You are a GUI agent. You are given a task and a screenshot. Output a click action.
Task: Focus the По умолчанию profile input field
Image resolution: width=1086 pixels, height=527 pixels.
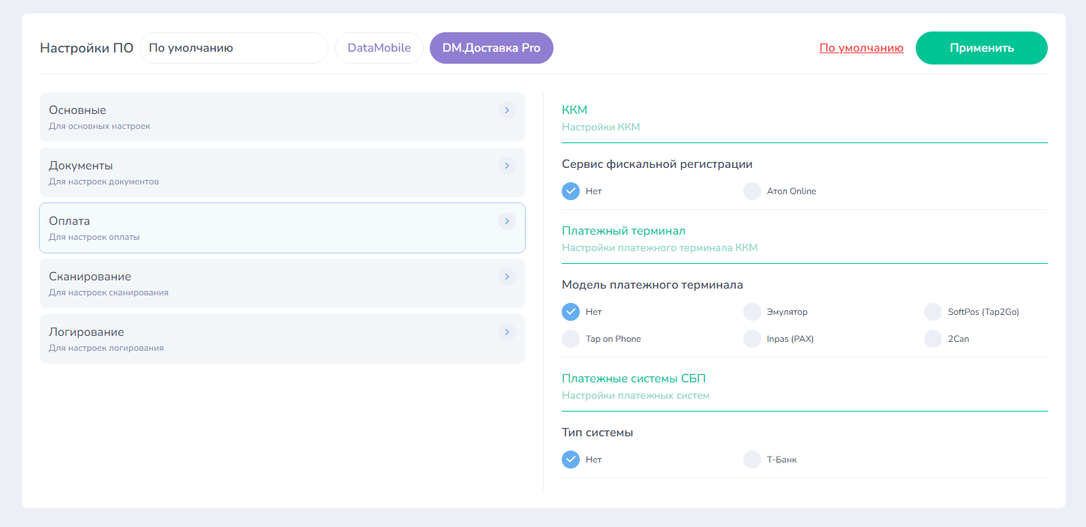[234, 48]
